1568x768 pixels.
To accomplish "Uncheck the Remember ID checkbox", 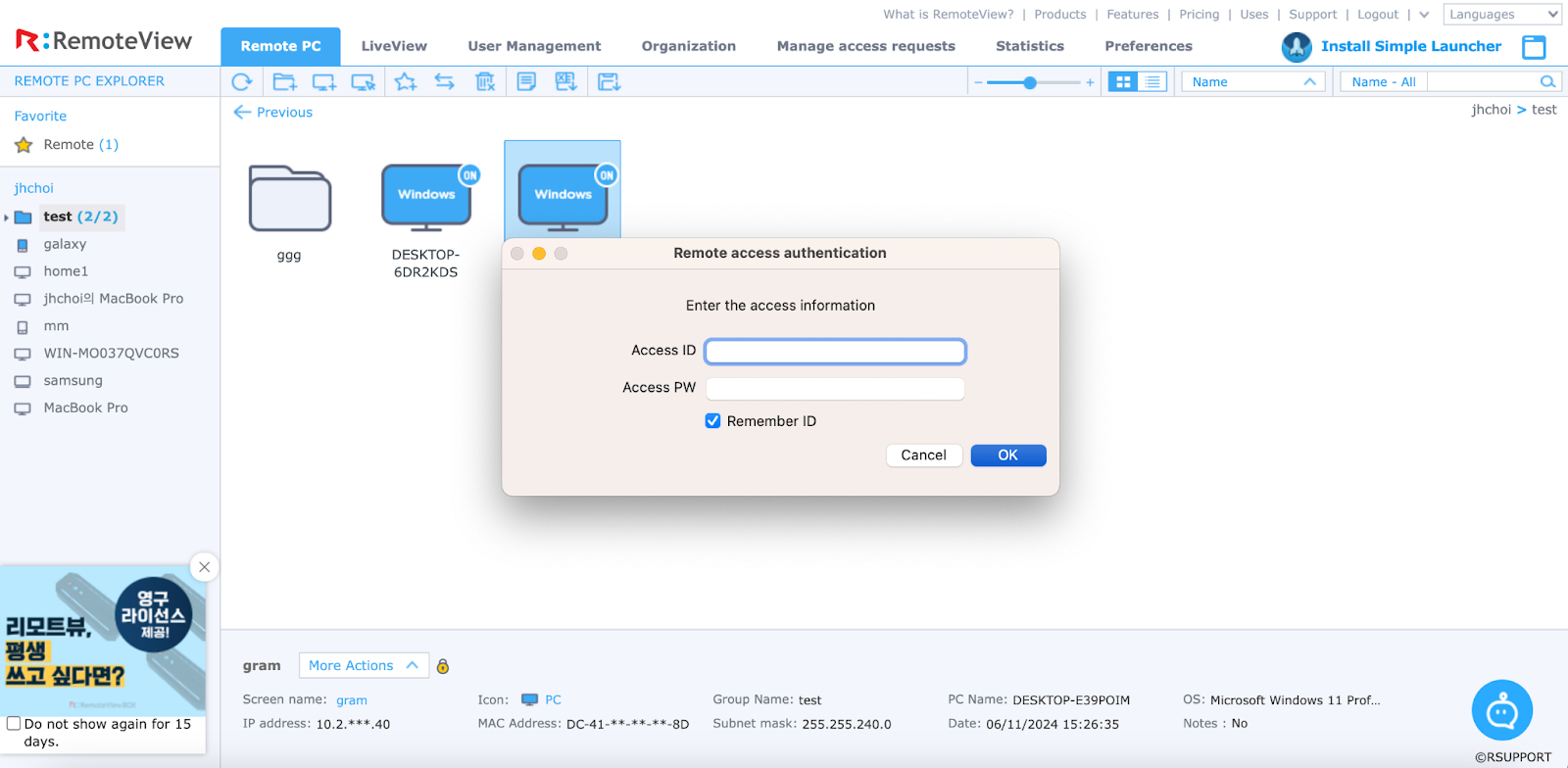I will (x=713, y=421).
